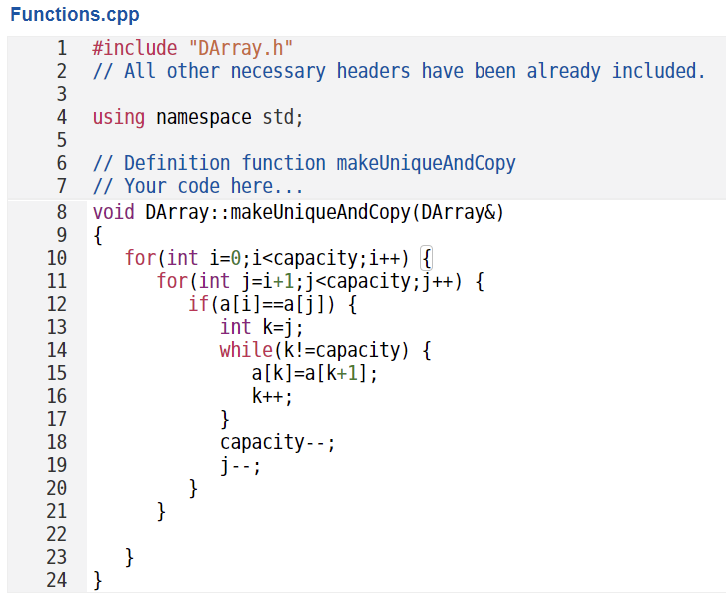Click line number 16 in the gutter

coord(56,396)
